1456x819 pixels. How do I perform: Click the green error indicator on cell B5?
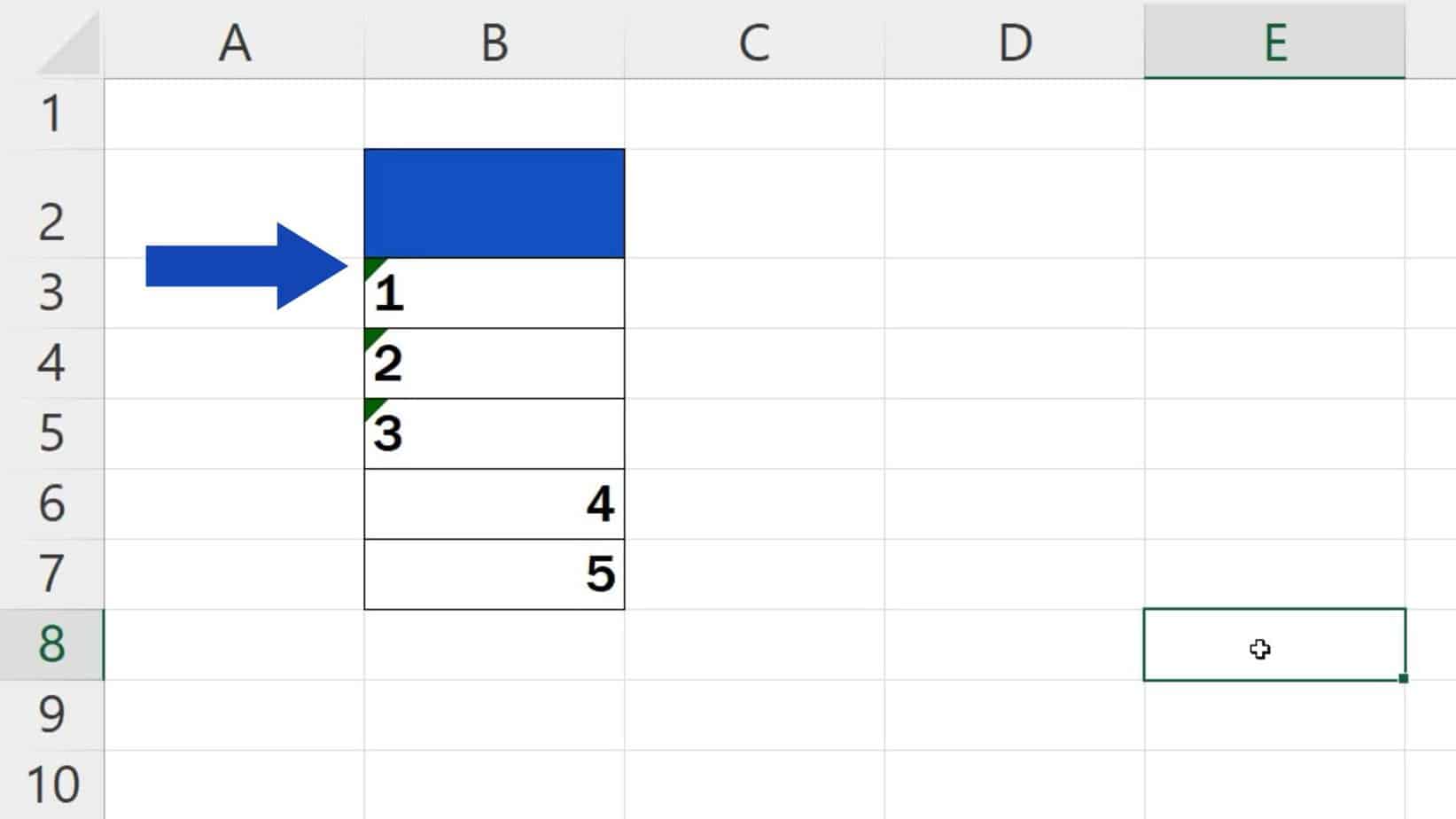coord(370,405)
